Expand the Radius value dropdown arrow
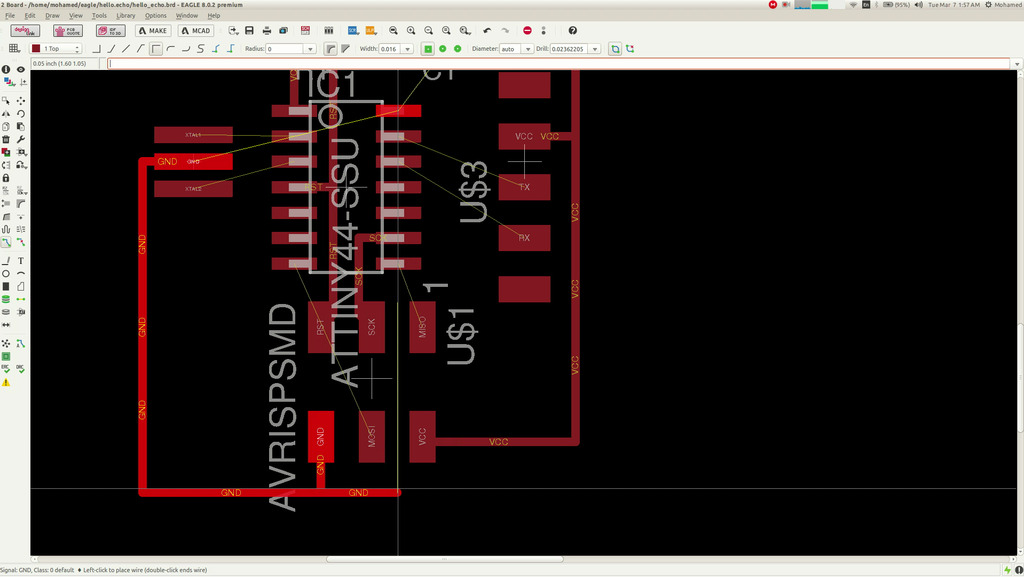This screenshot has width=1024, height=577. click(310, 49)
